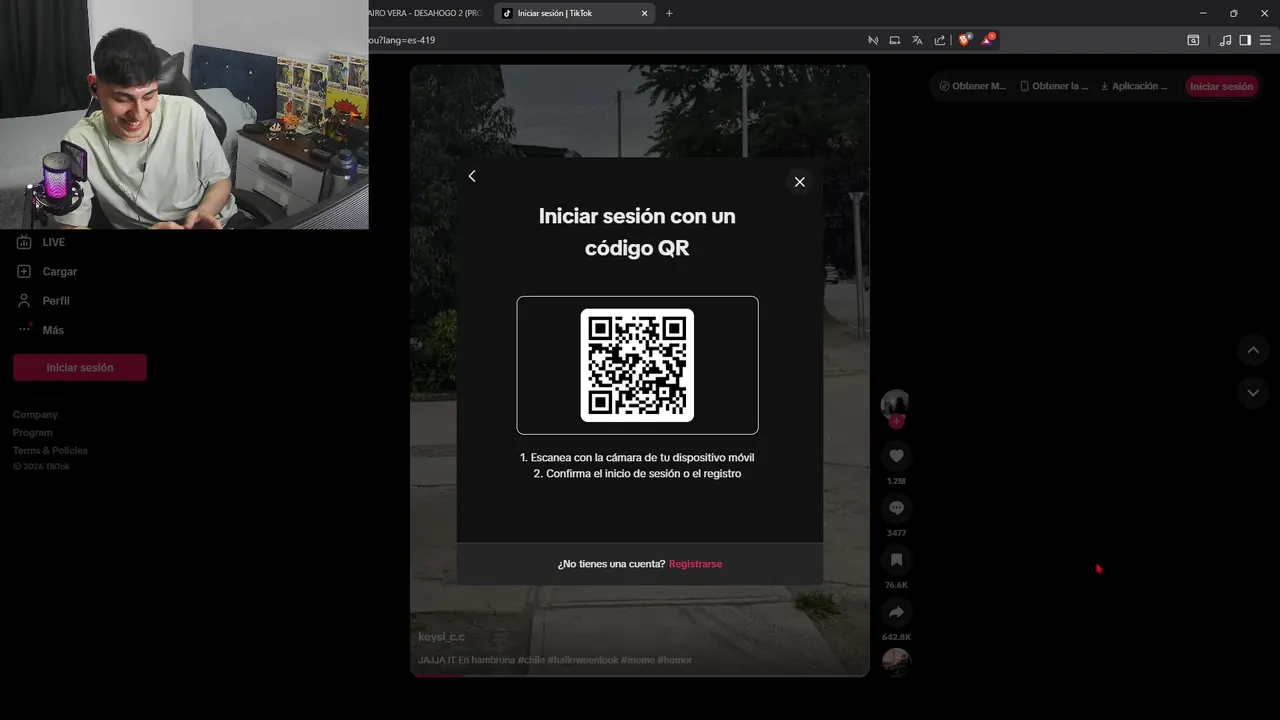
Task: Expand the Company footer section
Action: pyautogui.click(x=35, y=414)
